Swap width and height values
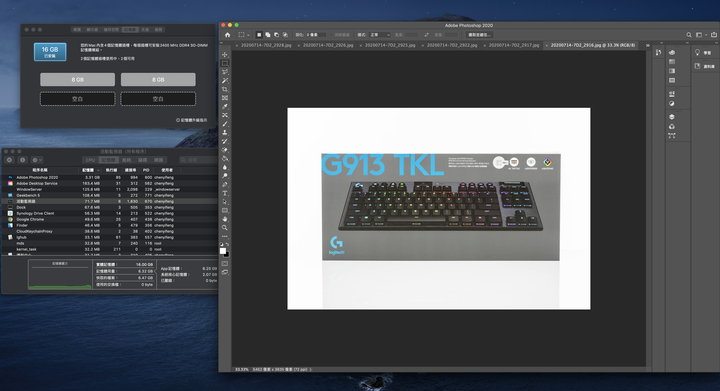This screenshot has width=720, height=391. tap(426, 35)
